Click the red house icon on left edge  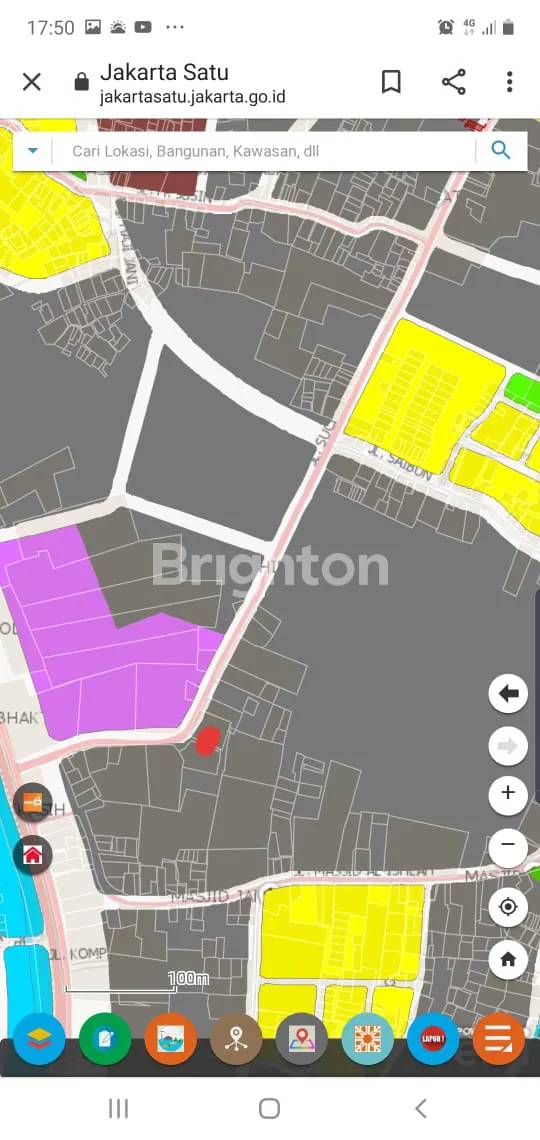pyautogui.click(x=33, y=854)
